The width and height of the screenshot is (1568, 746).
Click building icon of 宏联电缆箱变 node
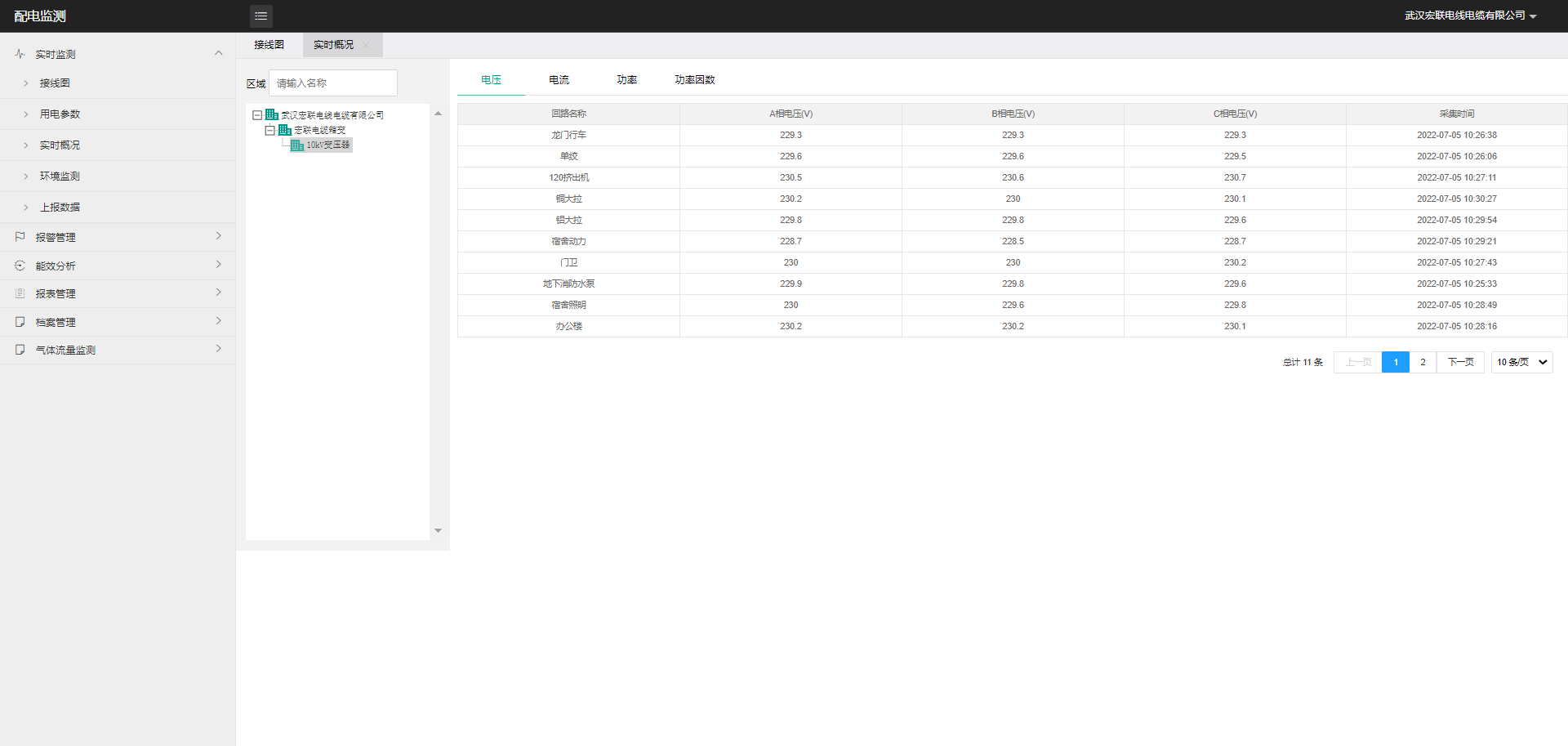click(x=285, y=130)
